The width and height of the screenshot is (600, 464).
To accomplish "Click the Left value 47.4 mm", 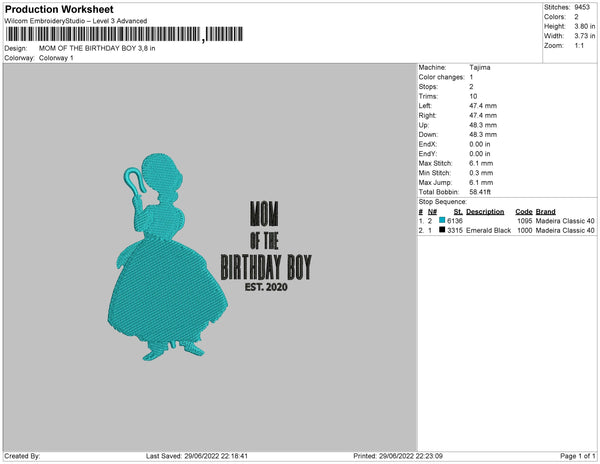I will (x=483, y=106).
